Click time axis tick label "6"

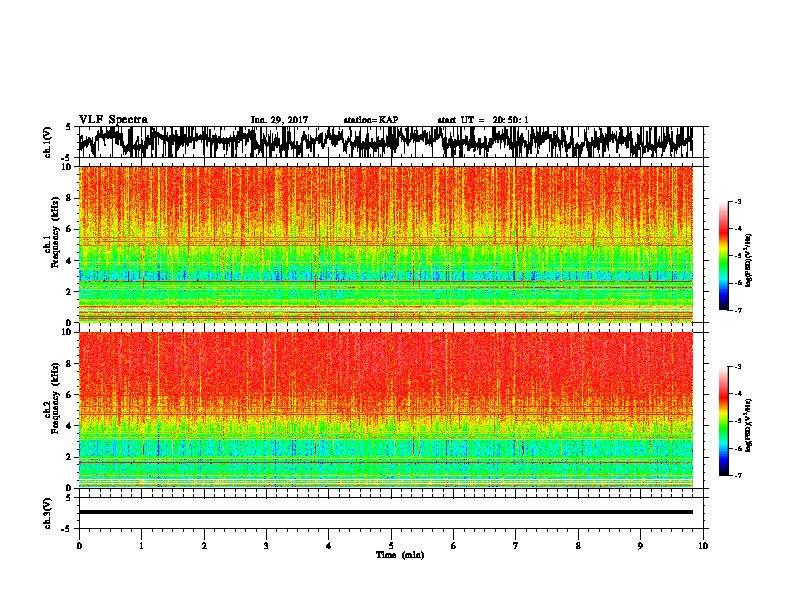pos(453,546)
